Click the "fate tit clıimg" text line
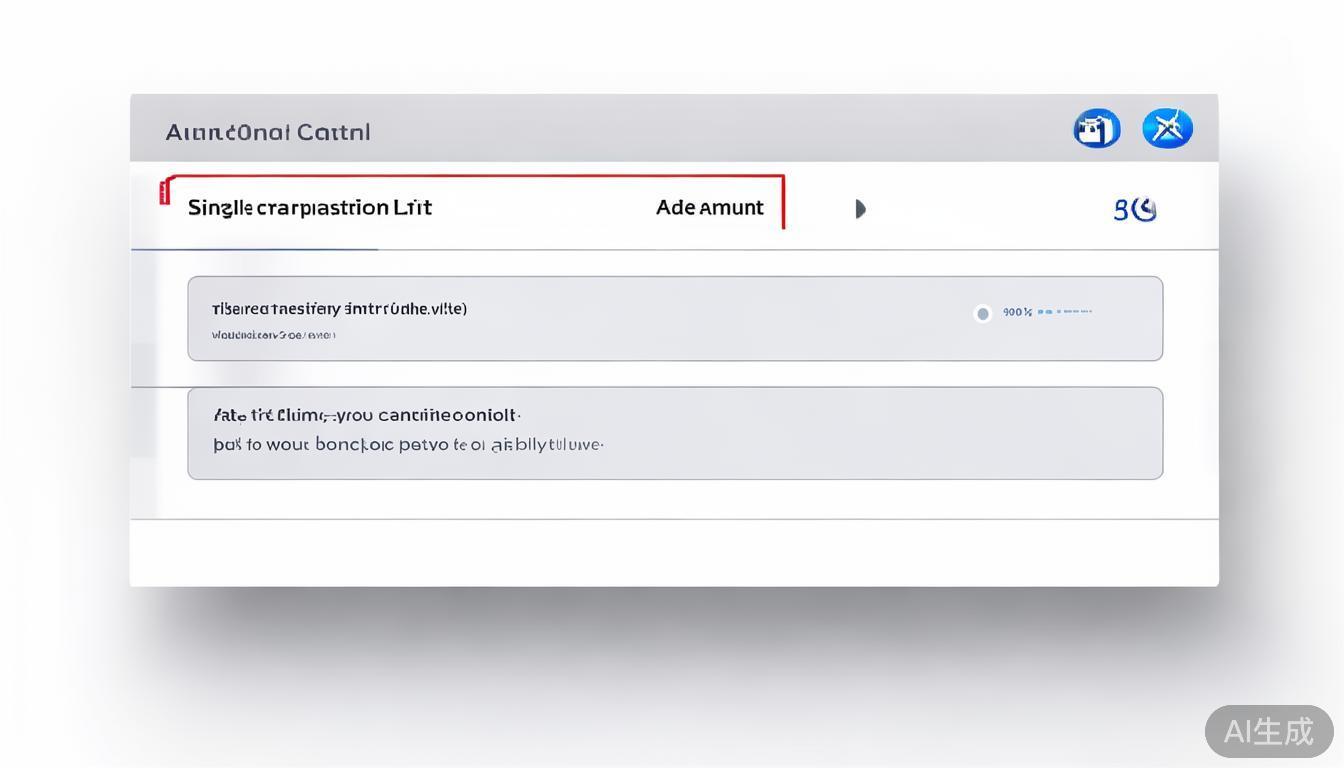 click(x=367, y=415)
